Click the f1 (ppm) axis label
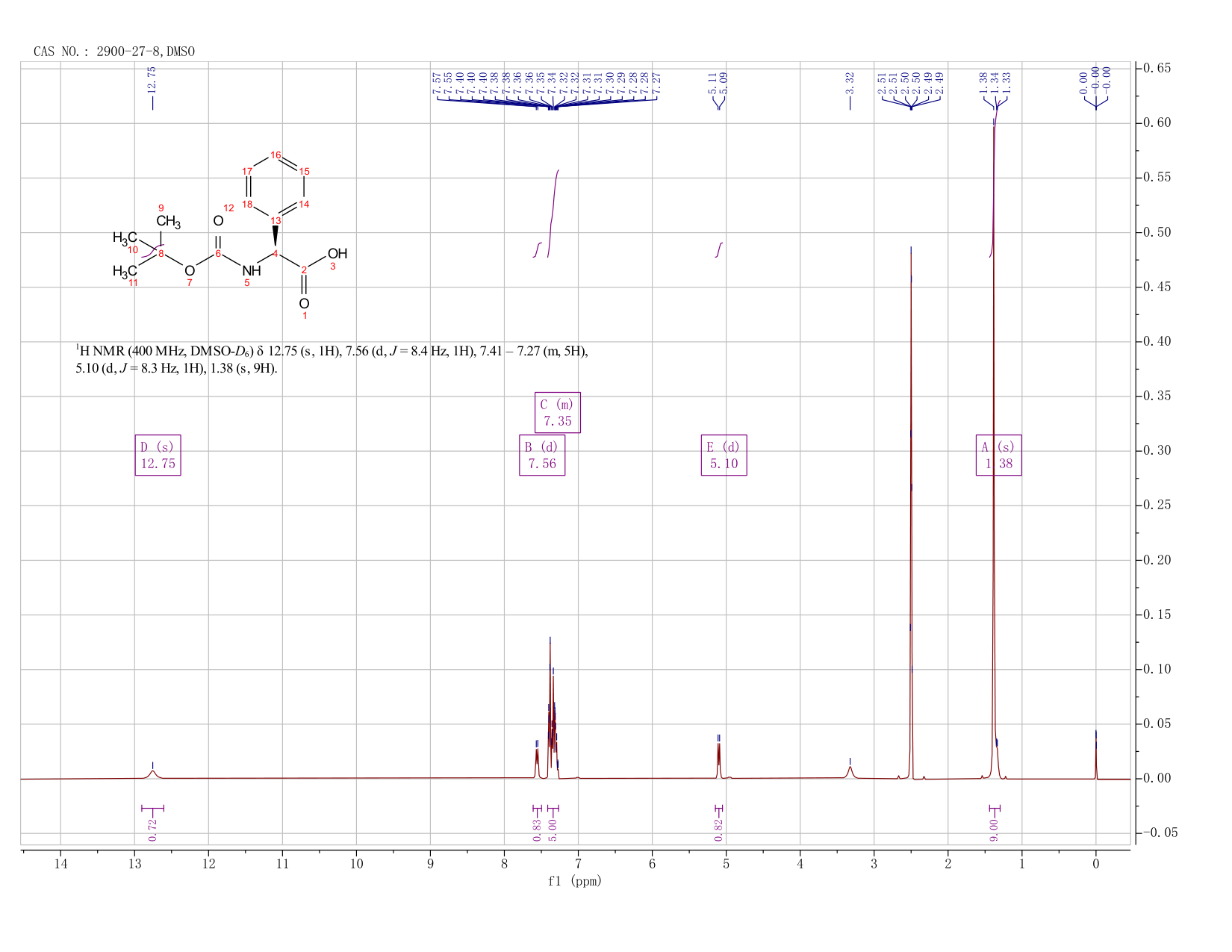 575,881
